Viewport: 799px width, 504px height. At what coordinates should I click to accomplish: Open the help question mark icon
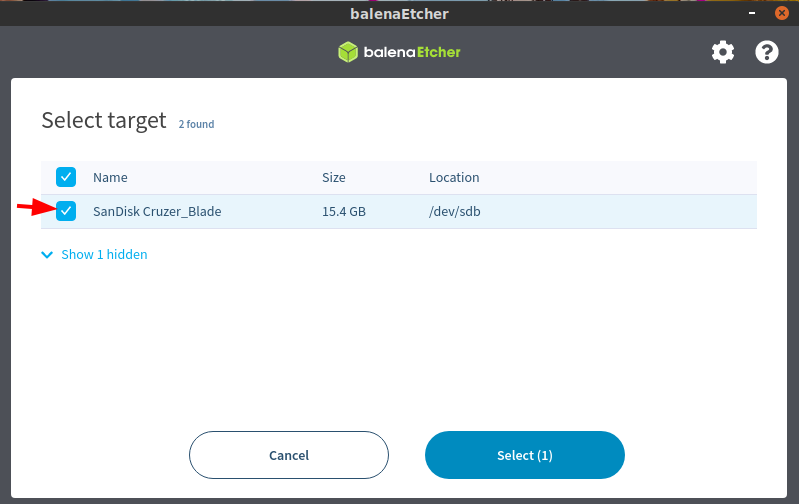766,52
